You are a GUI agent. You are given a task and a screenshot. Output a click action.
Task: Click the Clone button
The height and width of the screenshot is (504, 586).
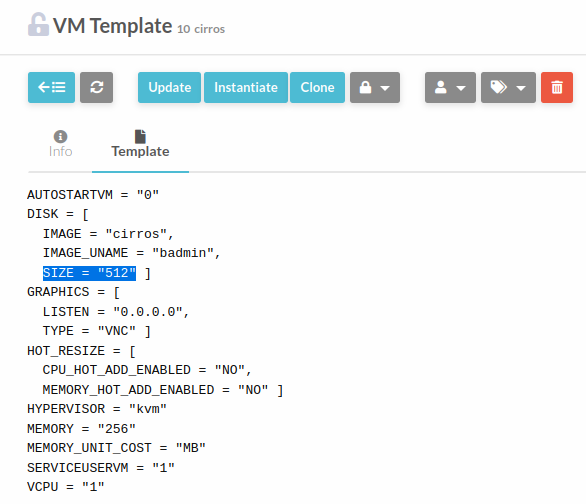point(317,87)
